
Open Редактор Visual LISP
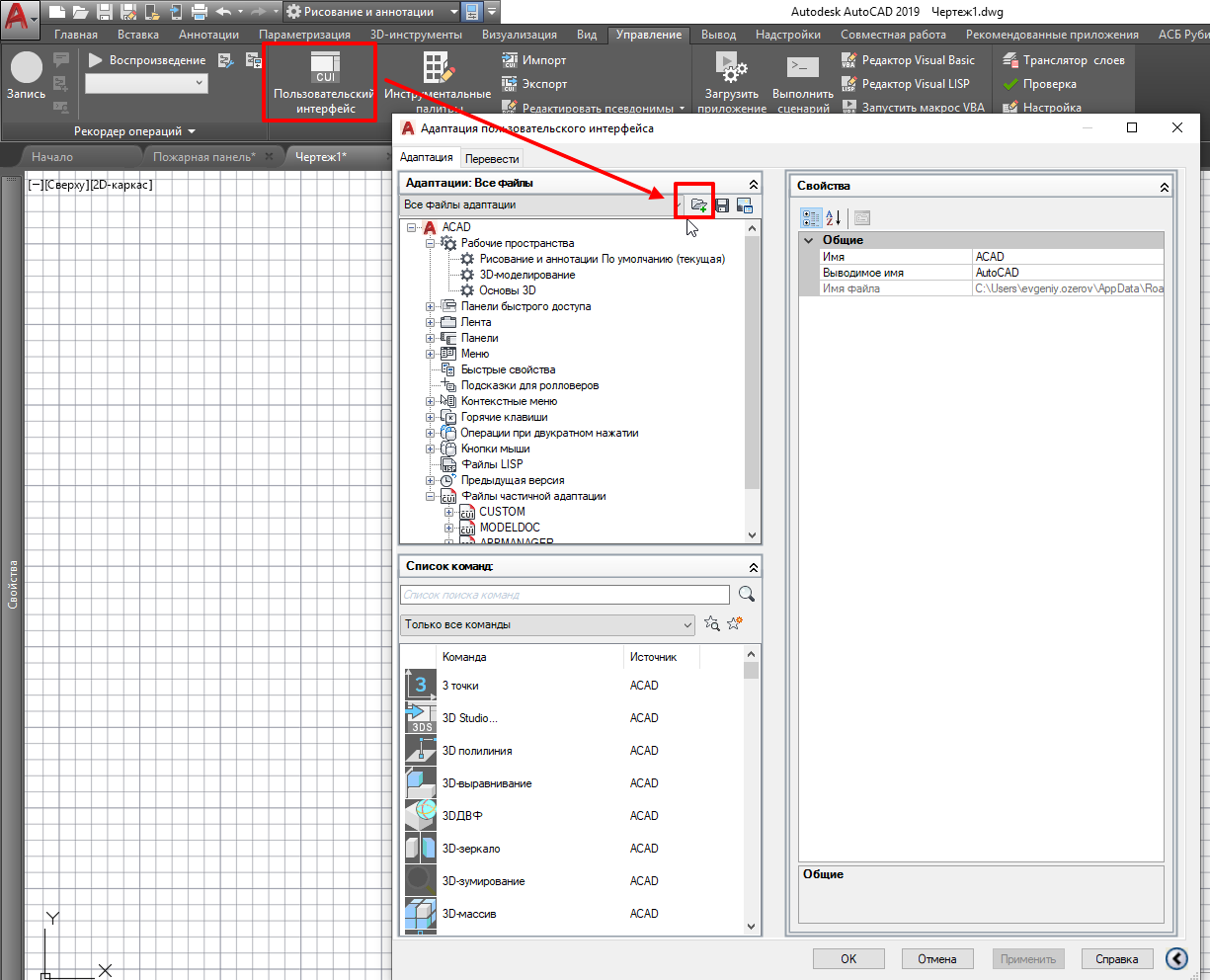[x=906, y=84]
